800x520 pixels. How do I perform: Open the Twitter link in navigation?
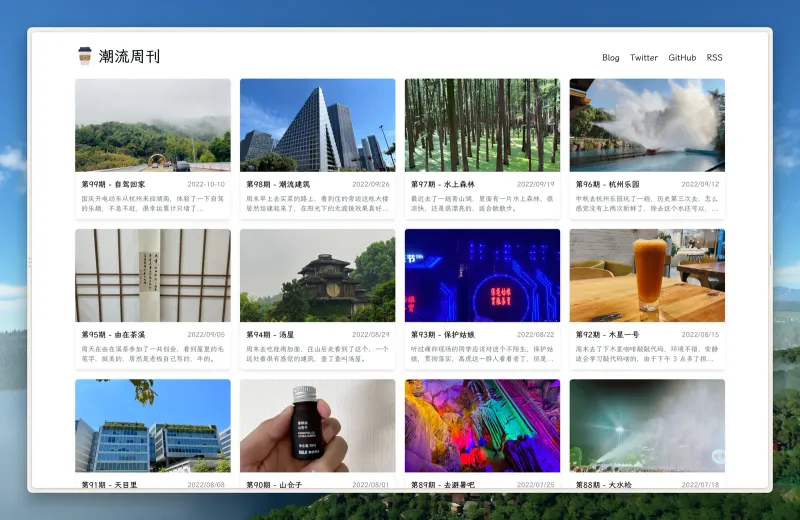point(644,58)
